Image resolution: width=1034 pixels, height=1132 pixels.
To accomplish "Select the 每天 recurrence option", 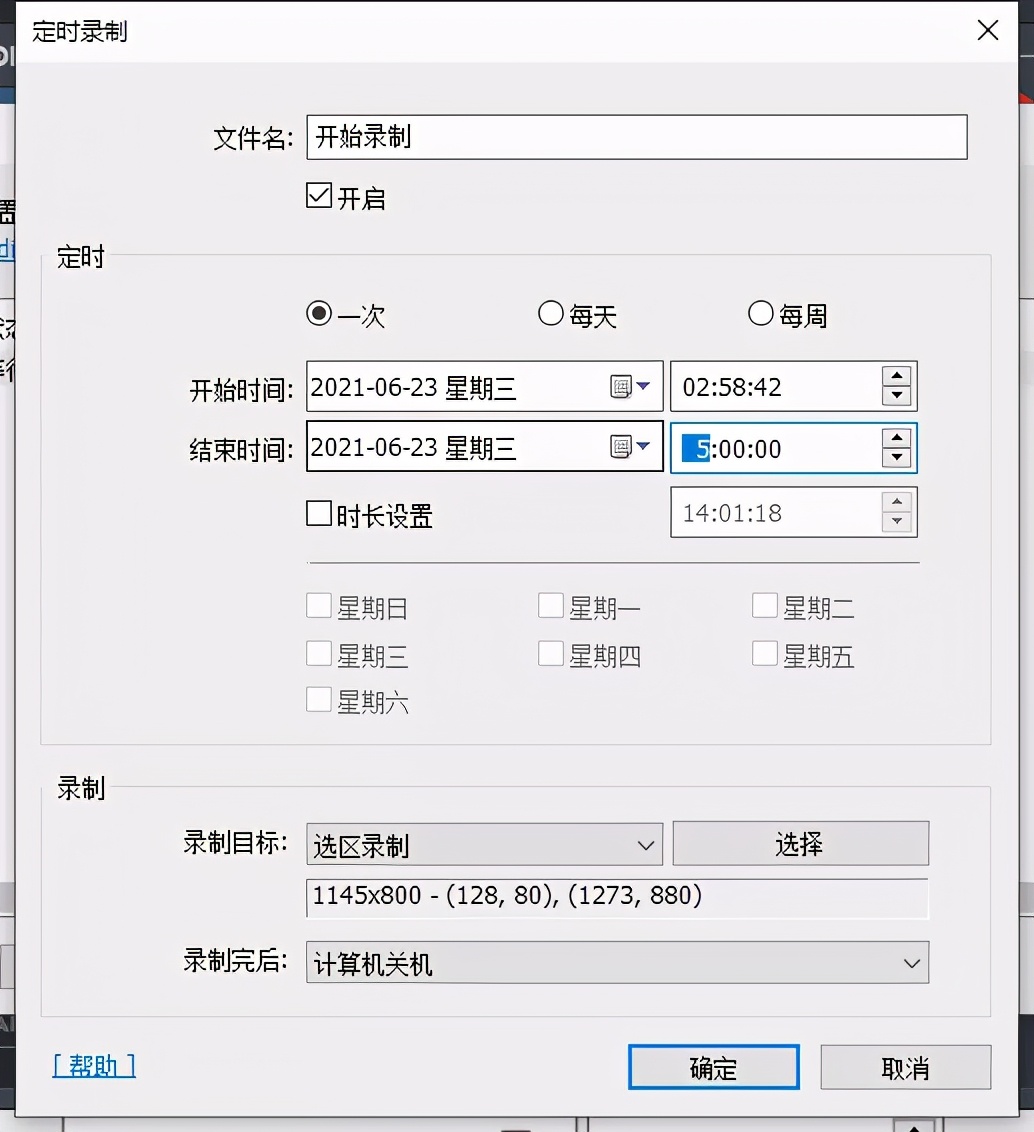I will 551,313.
